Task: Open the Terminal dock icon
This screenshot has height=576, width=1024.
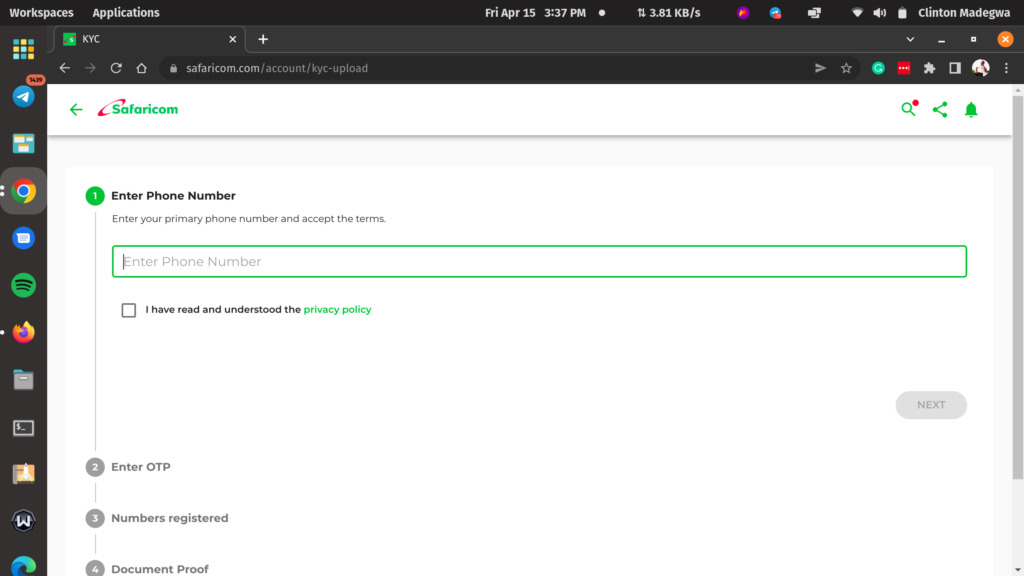Action: click(24, 427)
